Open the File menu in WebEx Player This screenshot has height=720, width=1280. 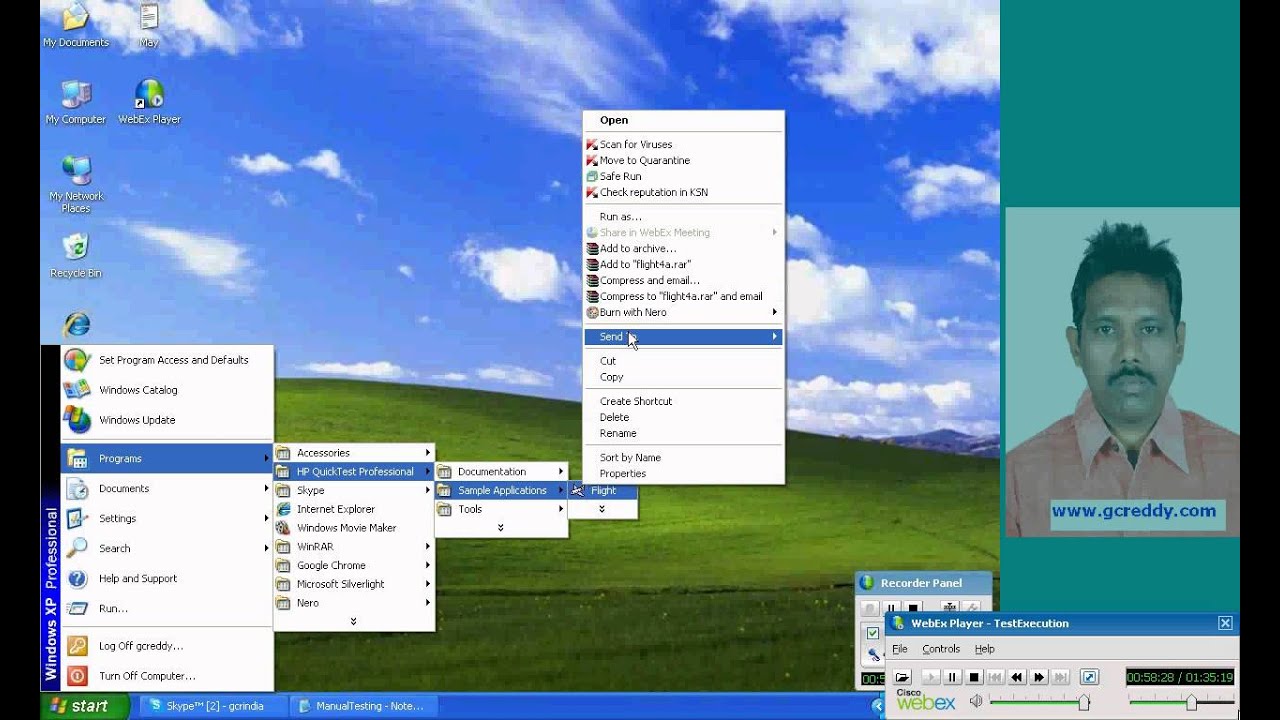click(x=900, y=649)
